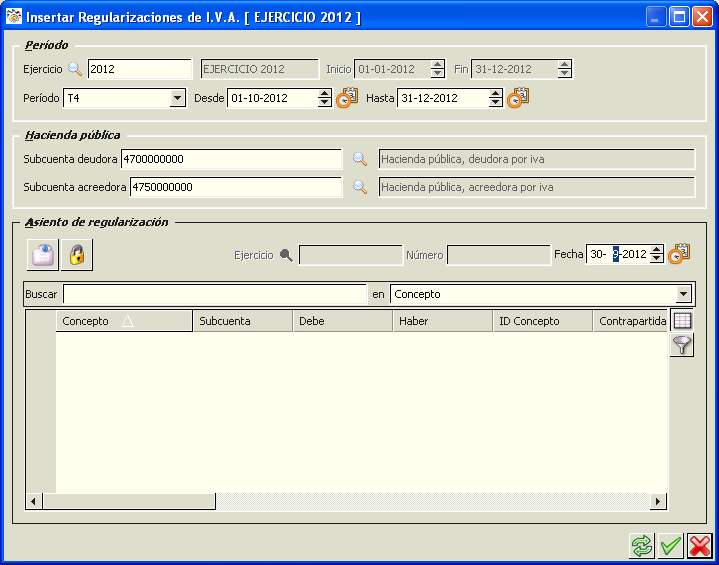719x565 pixels.
Task: Expand the 'en Concepto' search field dropdown
Action: point(683,294)
